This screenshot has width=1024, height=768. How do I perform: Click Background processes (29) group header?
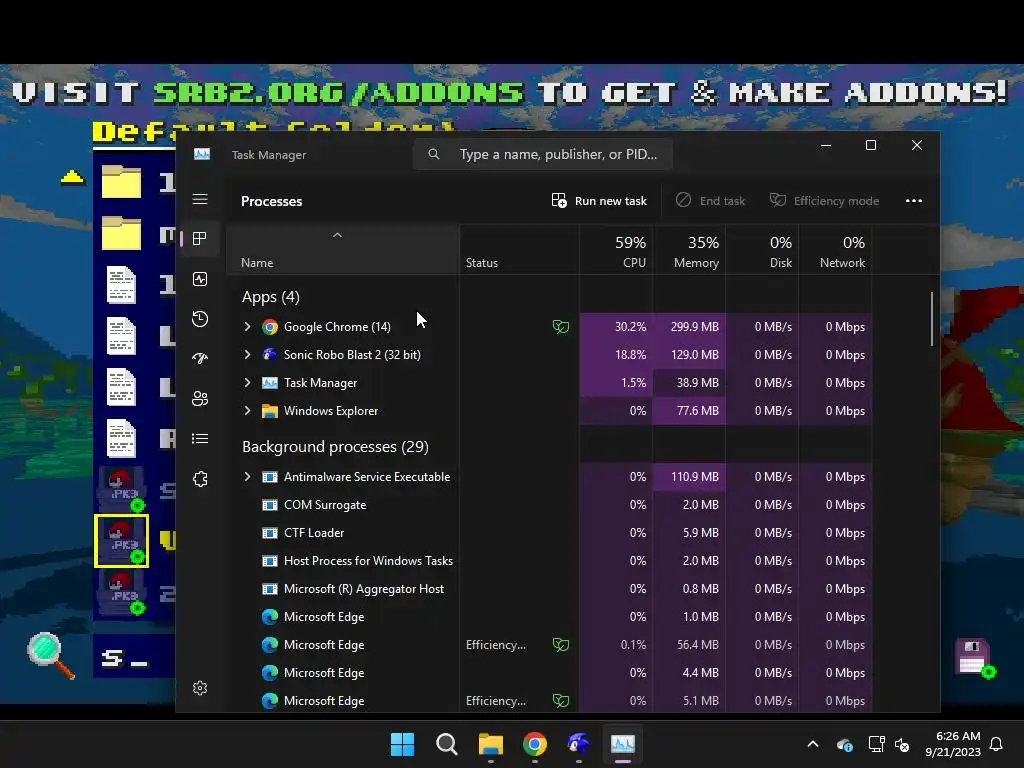(x=335, y=447)
